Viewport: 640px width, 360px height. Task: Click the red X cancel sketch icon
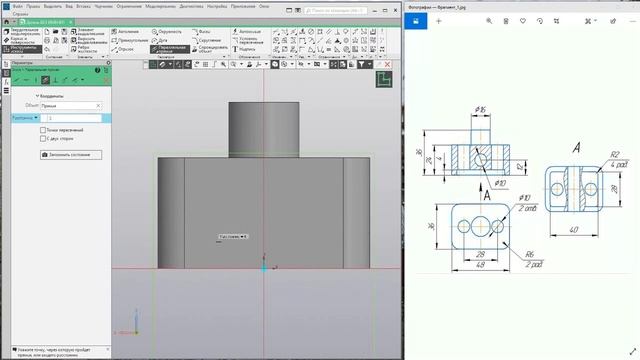point(387,64)
